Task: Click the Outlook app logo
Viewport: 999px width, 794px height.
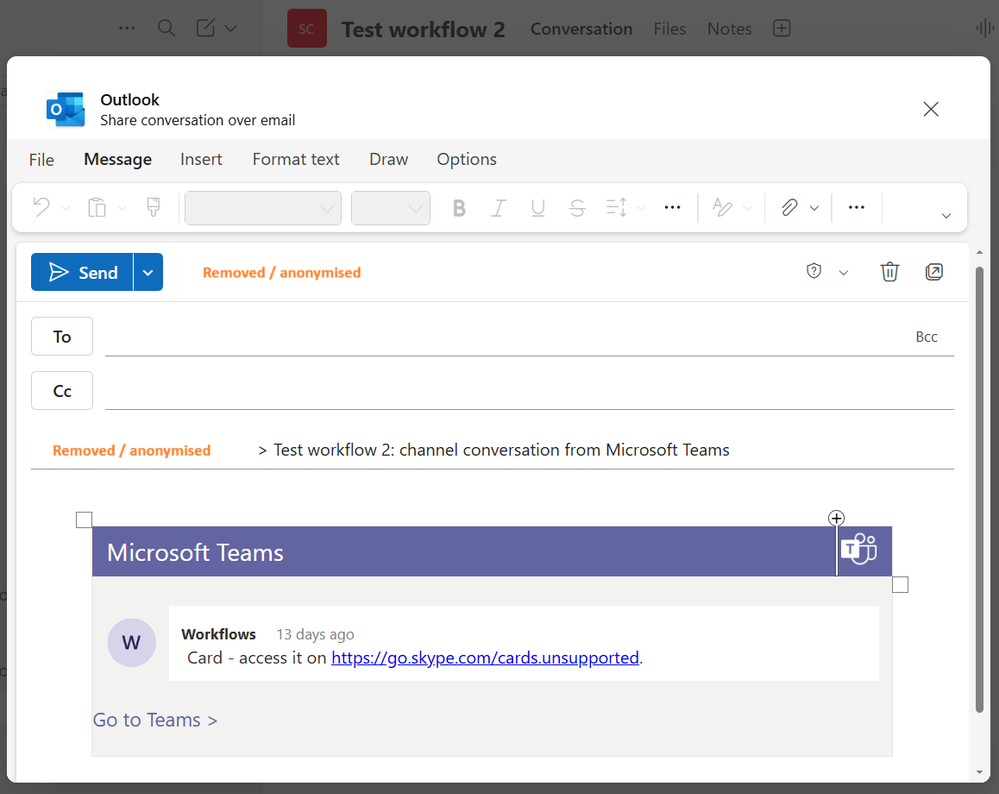Action: pyautogui.click(x=66, y=109)
